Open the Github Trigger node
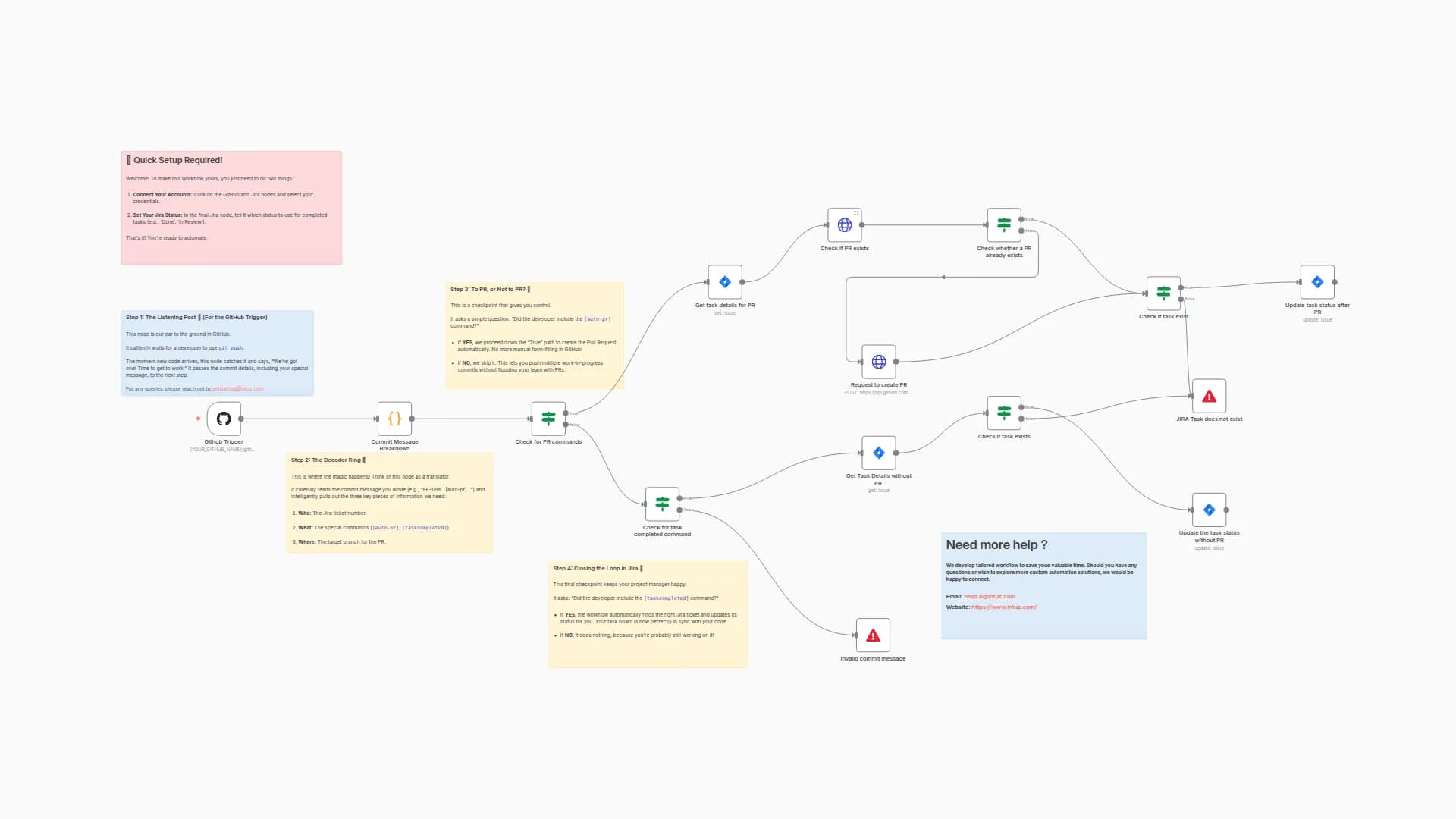 pos(224,418)
